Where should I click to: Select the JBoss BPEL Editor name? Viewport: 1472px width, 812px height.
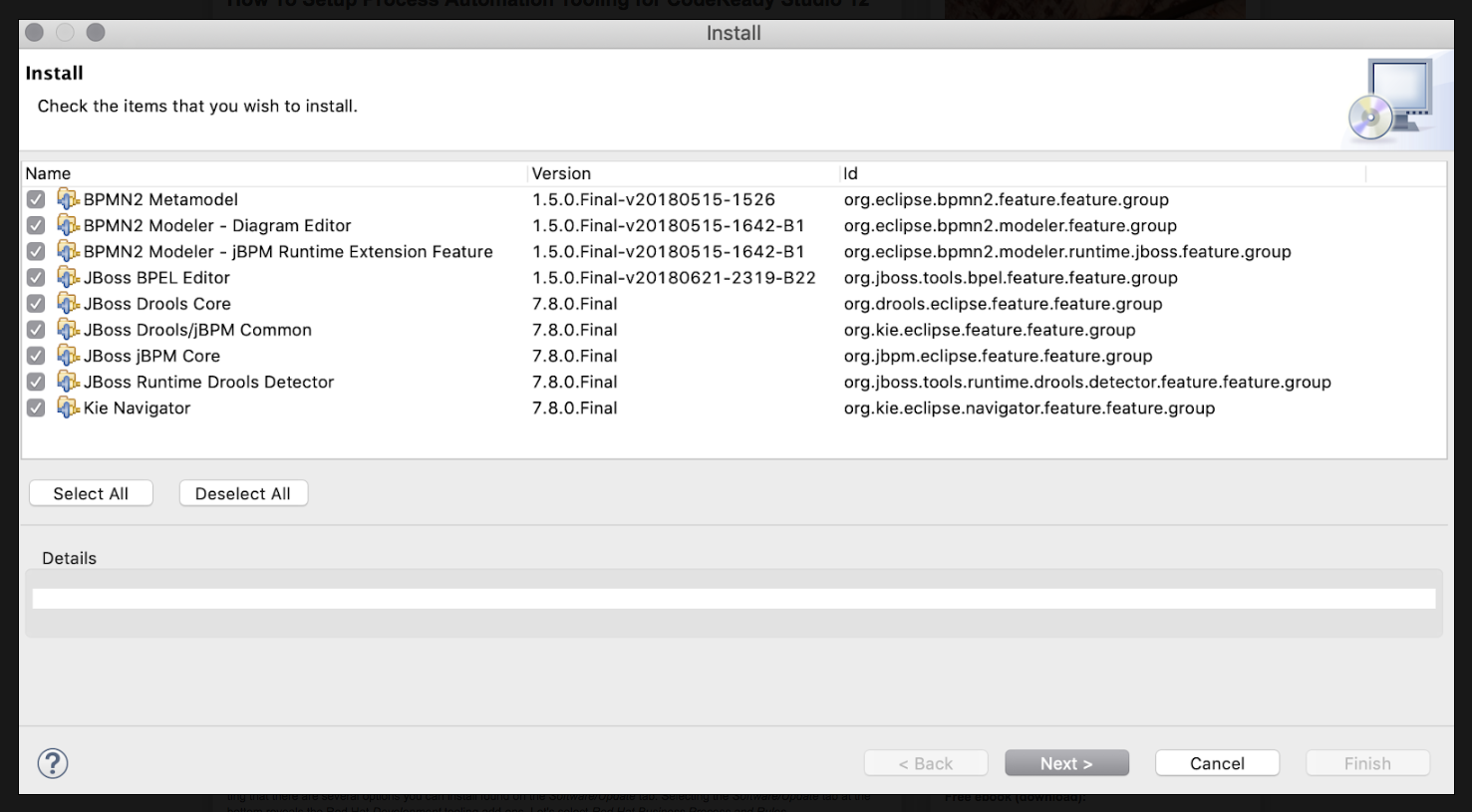[x=156, y=277]
